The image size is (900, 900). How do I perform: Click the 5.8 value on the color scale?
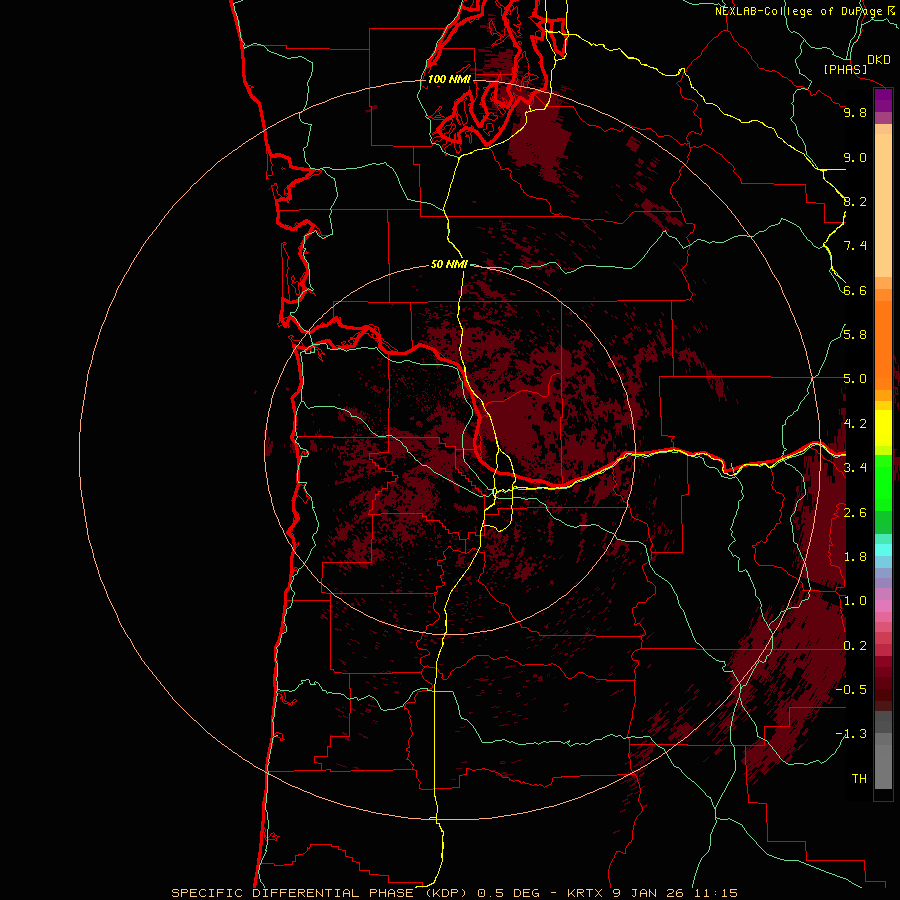855,334
